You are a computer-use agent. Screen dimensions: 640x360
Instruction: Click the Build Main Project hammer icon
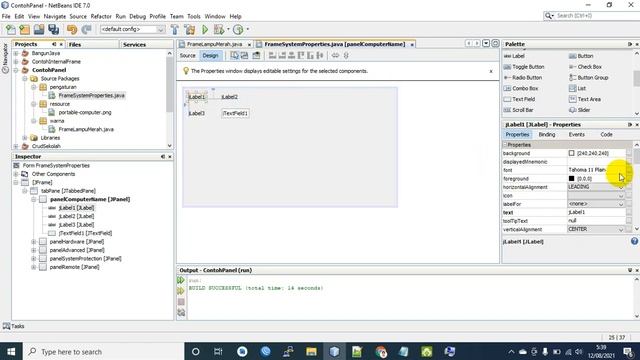click(x=175, y=29)
